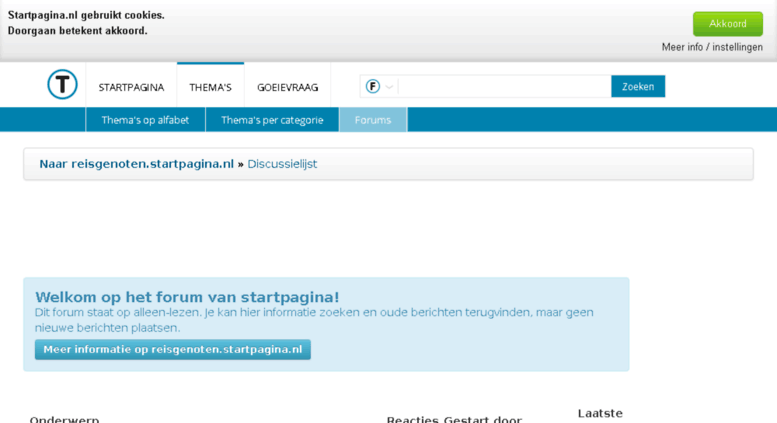
Task: Click the 'Doorgaan betekent akkoord.' text
Action: pyautogui.click(x=78, y=31)
